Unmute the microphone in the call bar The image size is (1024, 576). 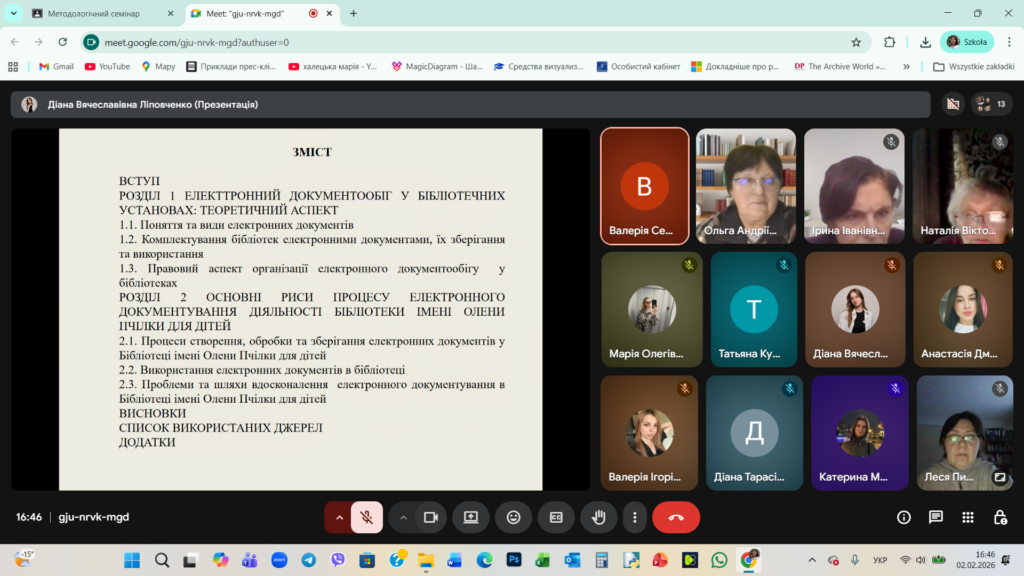[x=367, y=517]
